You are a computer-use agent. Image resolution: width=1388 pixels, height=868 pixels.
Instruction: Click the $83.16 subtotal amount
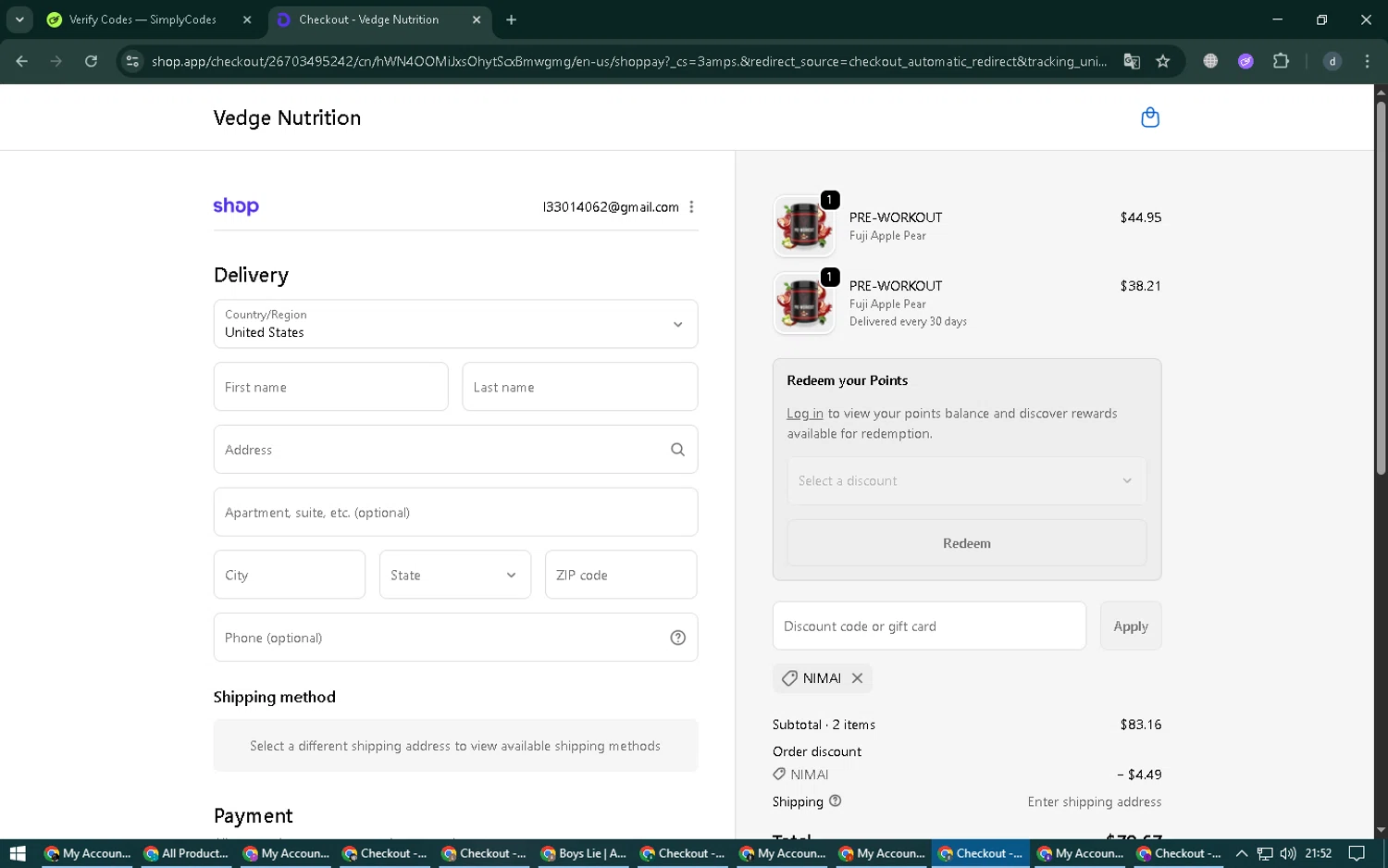click(1140, 725)
